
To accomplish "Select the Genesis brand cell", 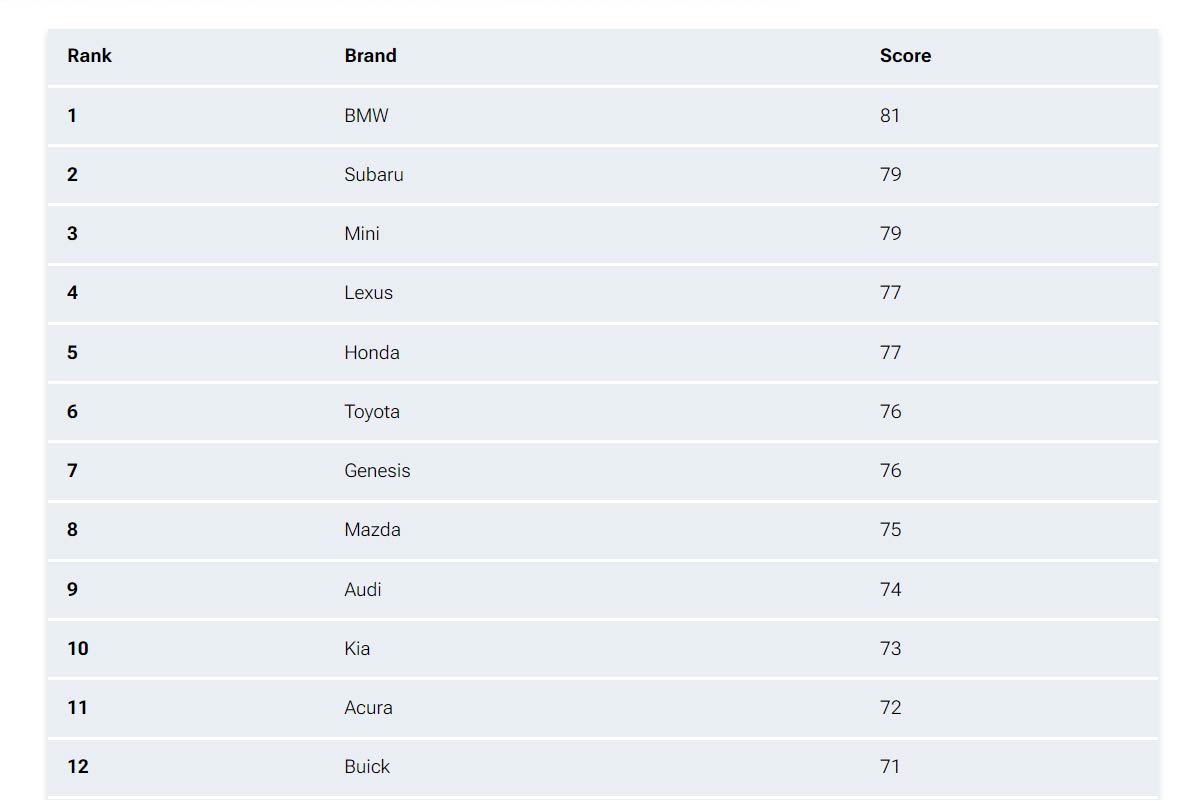I will click(x=377, y=471).
